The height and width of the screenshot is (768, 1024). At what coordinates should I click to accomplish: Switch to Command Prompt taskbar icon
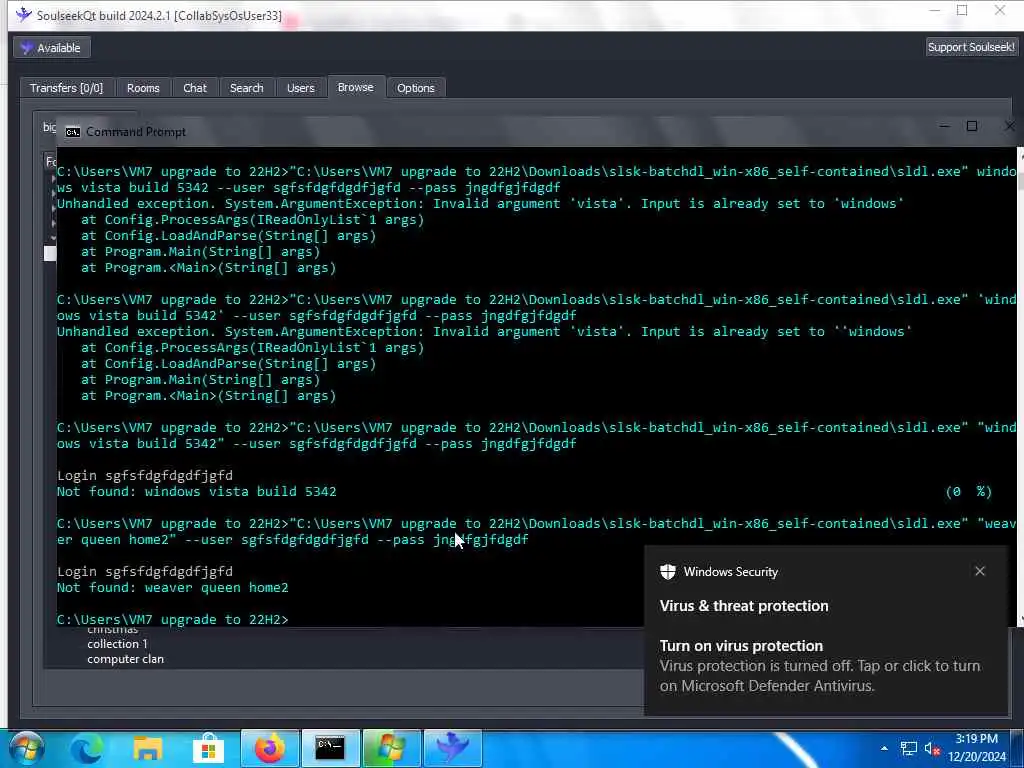tap(330, 748)
